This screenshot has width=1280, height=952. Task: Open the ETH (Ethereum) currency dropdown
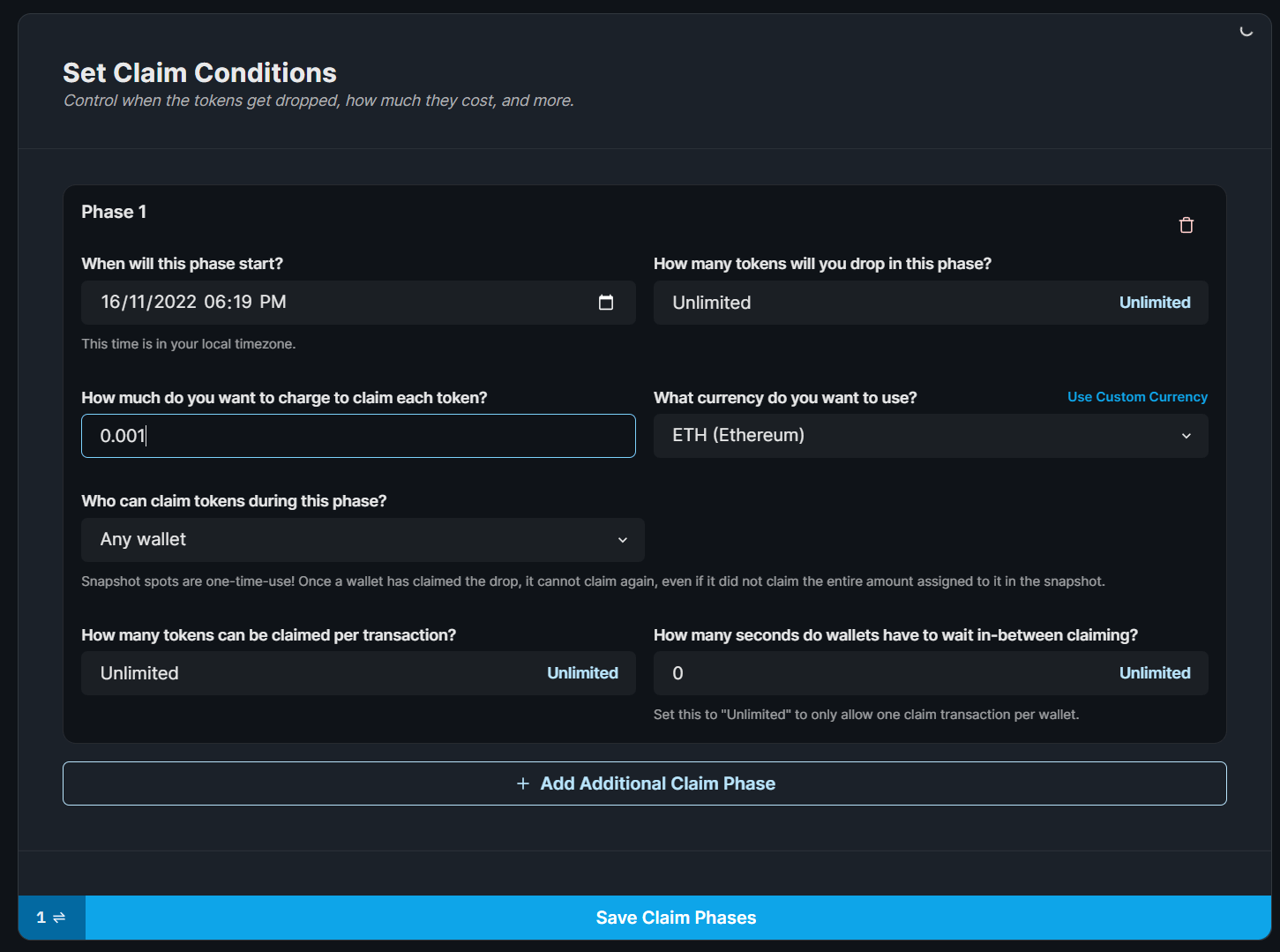click(x=930, y=435)
